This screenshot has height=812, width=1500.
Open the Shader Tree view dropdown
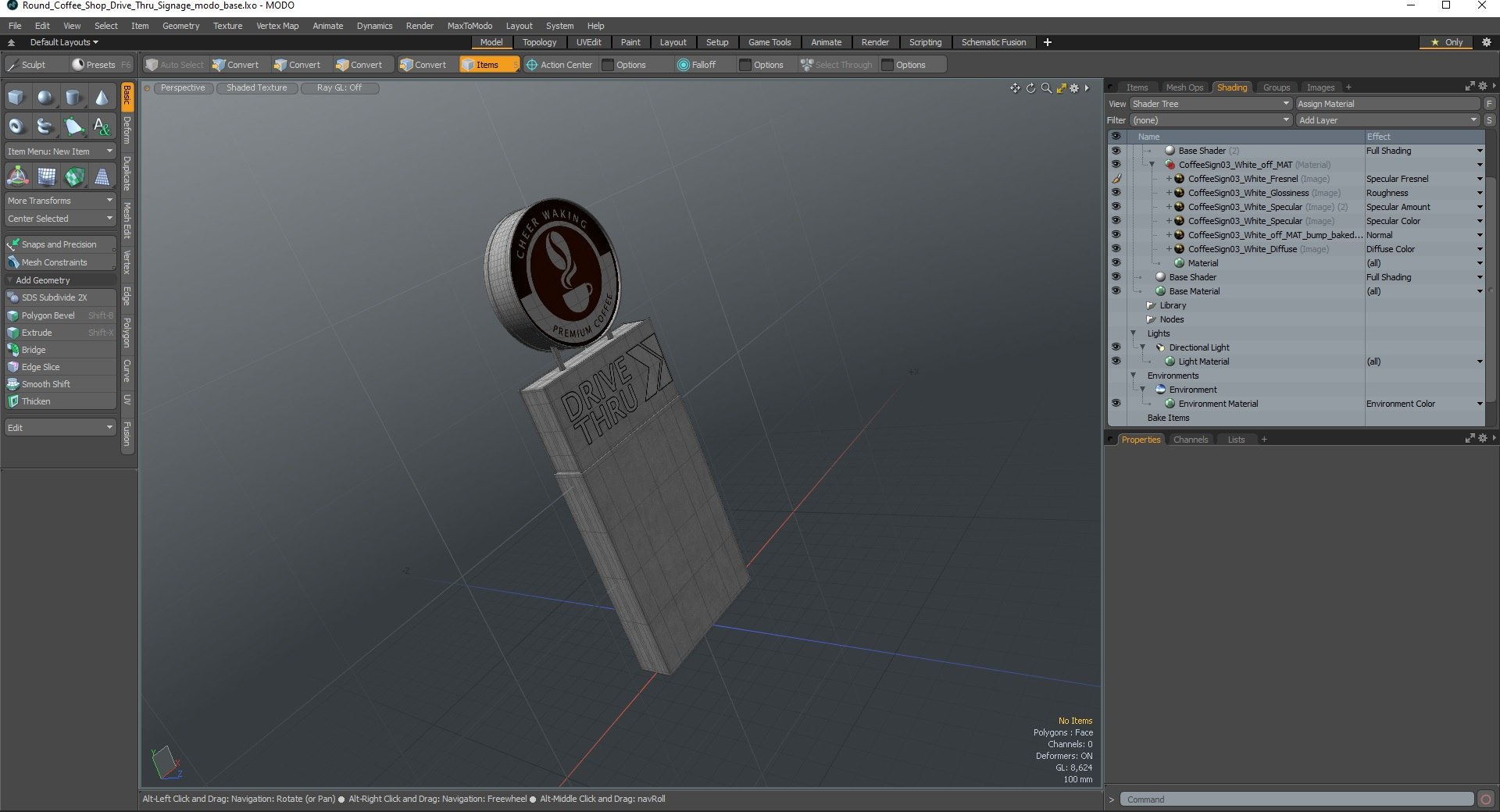click(1209, 104)
